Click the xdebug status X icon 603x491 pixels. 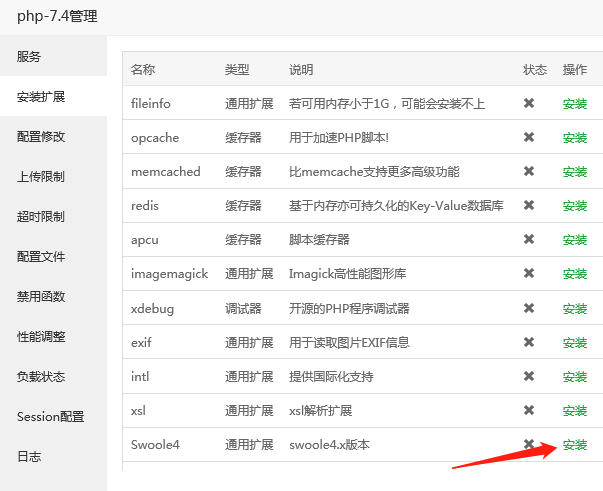click(x=529, y=308)
